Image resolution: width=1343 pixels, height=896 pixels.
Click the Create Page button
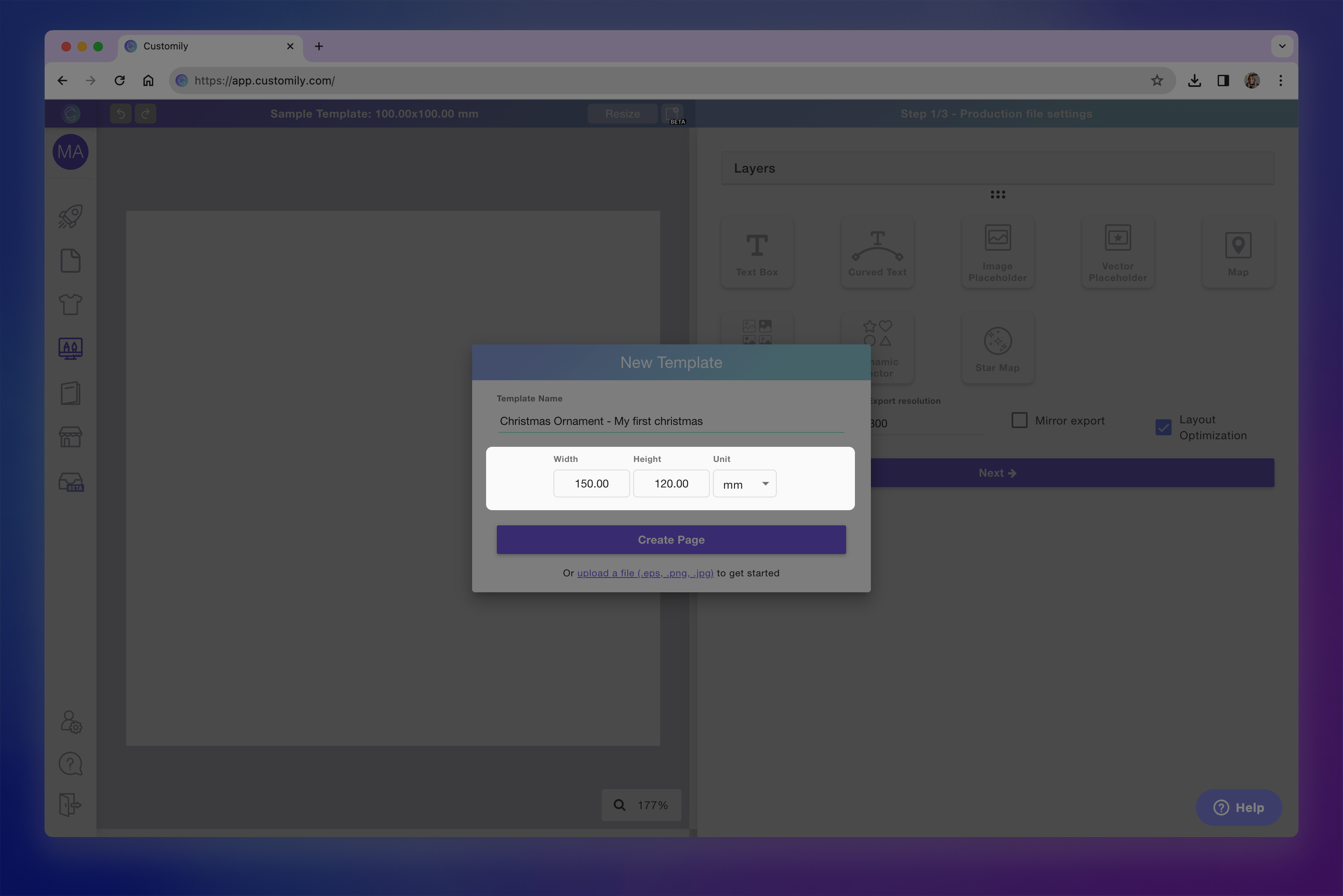coord(671,539)
